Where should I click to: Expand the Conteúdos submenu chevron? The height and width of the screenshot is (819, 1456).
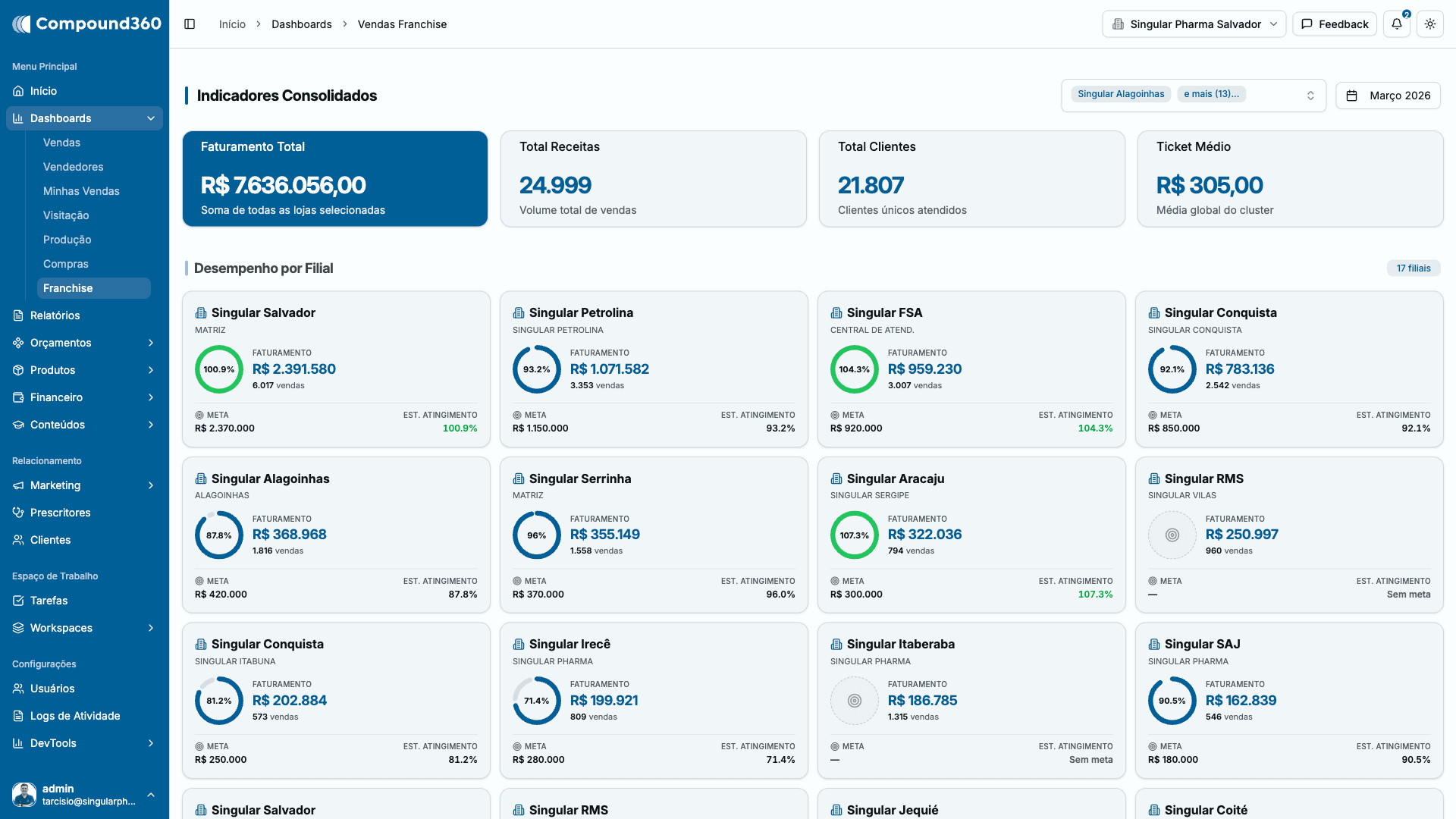pos(151,425)
